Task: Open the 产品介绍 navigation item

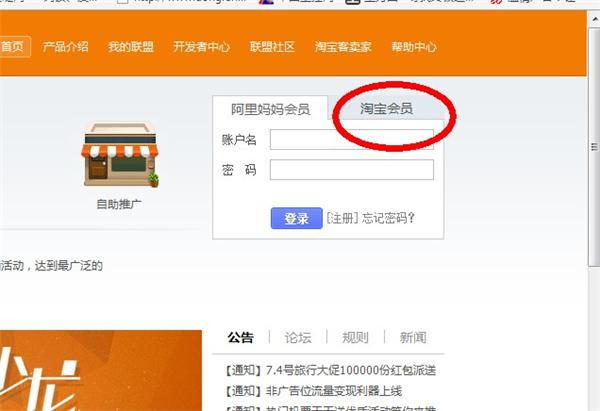Action: [x=65, y=47]
